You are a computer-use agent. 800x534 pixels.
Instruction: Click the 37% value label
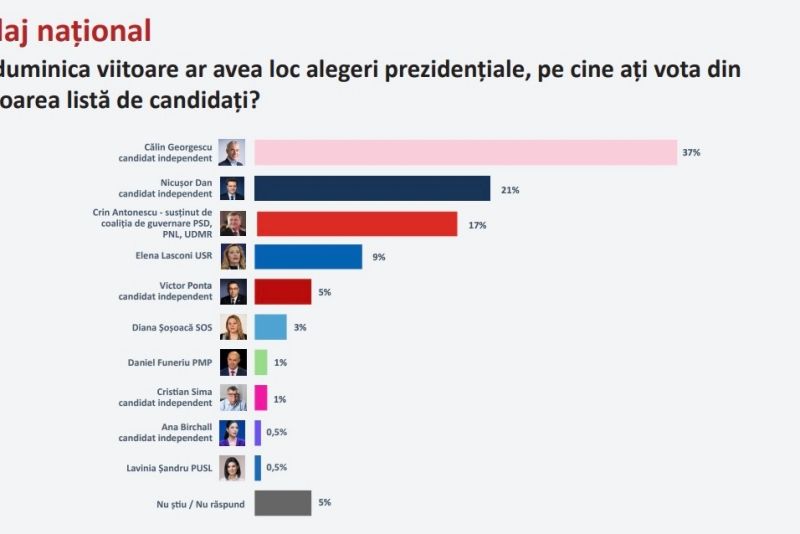[x=691, y=153]
